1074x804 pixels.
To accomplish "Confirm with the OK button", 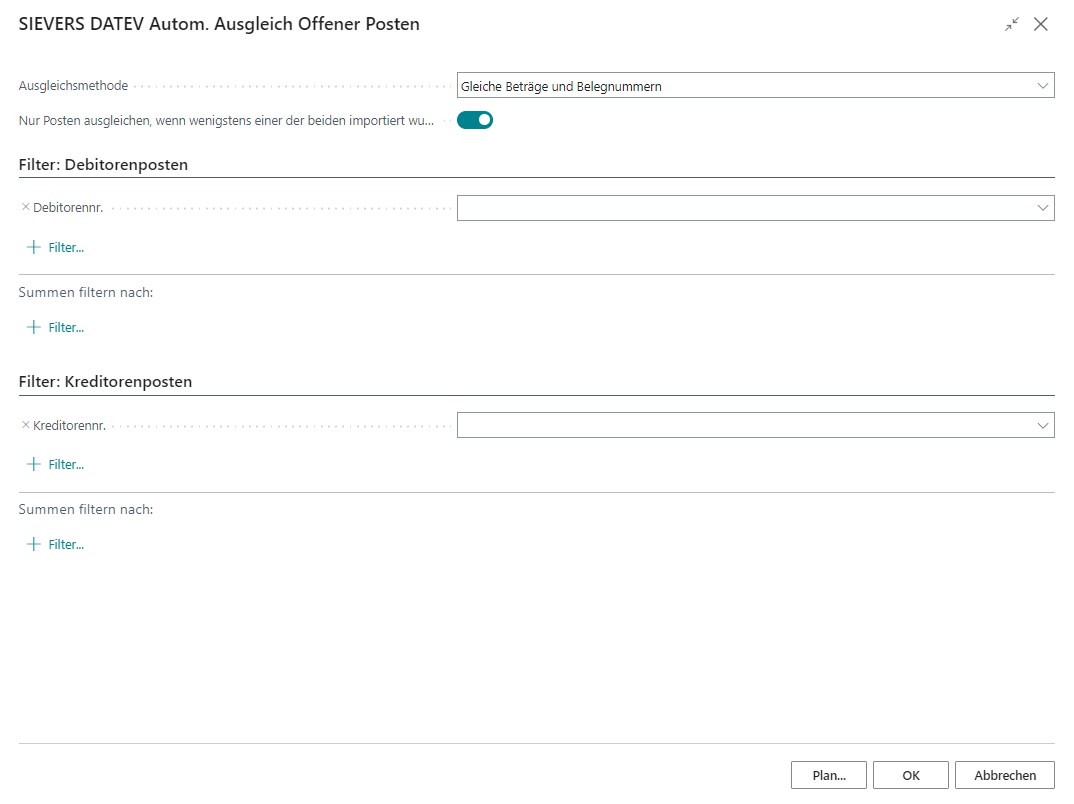I will [x=910, y=775].
